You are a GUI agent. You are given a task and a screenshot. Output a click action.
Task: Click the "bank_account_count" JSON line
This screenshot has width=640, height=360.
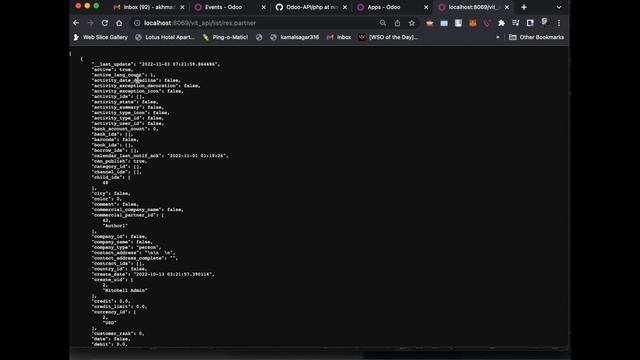coord(125,129)
